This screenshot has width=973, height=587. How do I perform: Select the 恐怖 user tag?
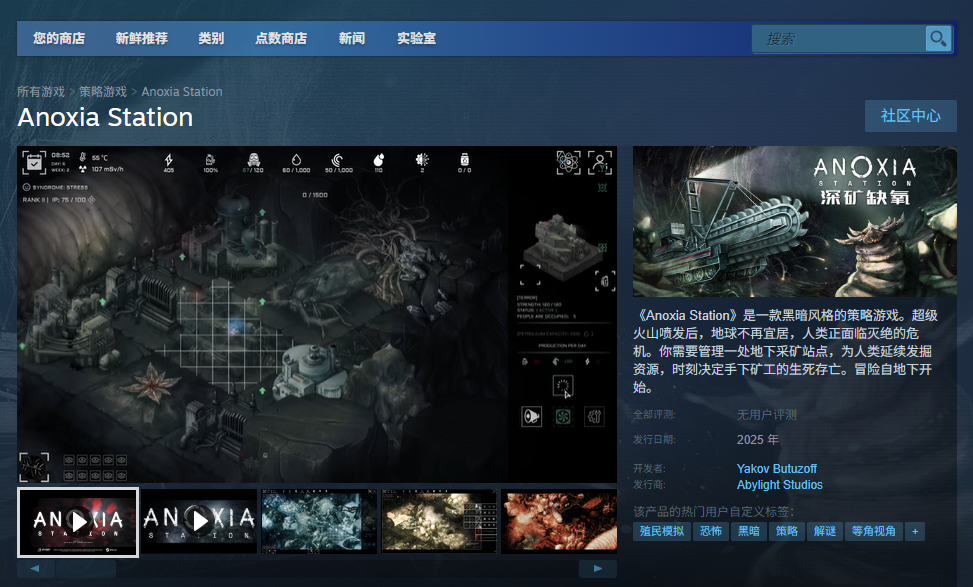tap(711, 531)
